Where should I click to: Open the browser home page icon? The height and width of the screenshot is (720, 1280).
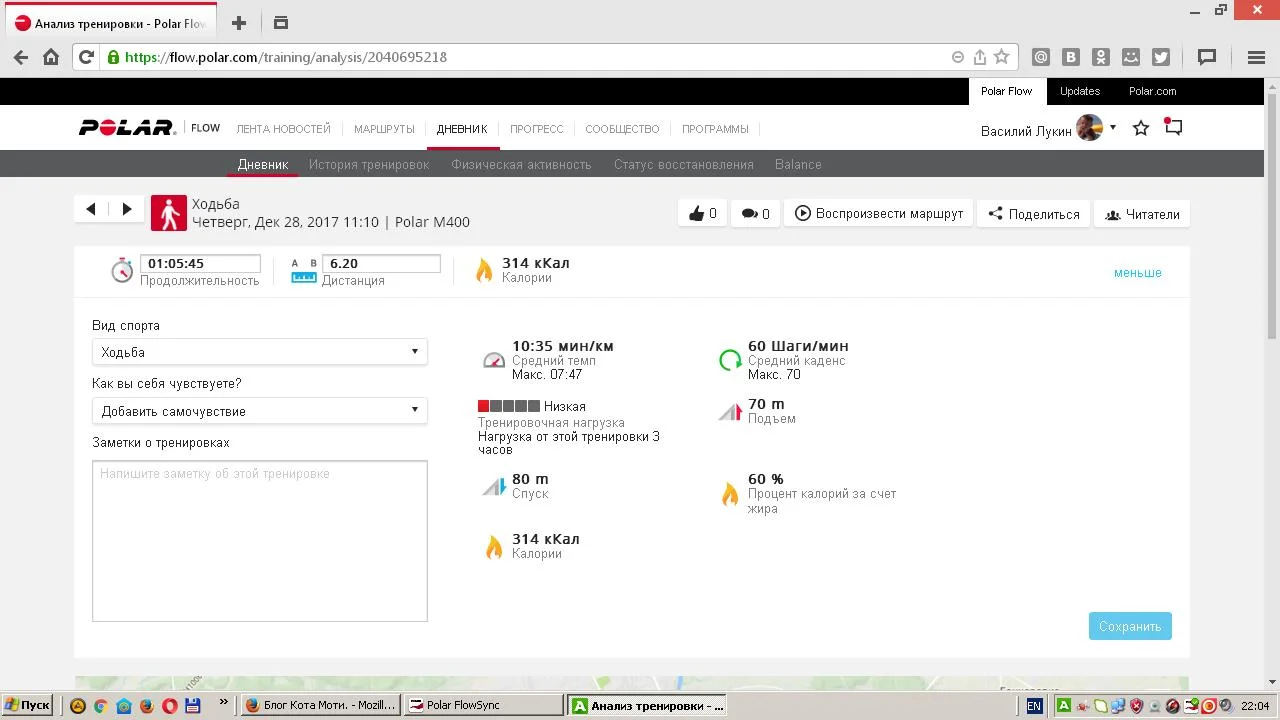click(51, 57)
